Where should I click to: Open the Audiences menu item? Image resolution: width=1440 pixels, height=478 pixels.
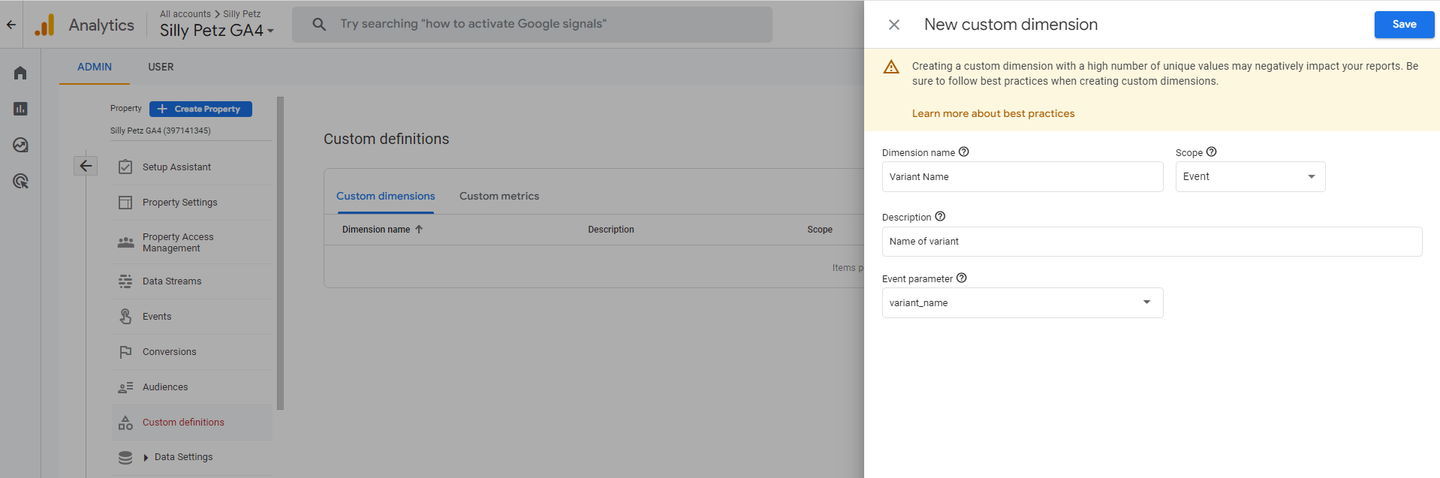[x=192, y=387]
